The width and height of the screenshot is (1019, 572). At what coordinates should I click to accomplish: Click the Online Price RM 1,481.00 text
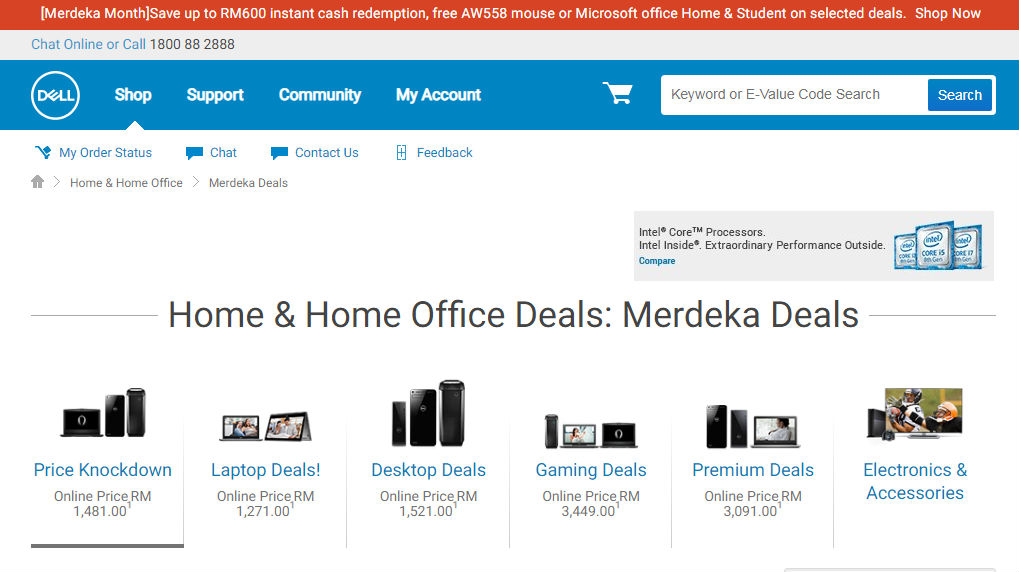tap(103, 504)
